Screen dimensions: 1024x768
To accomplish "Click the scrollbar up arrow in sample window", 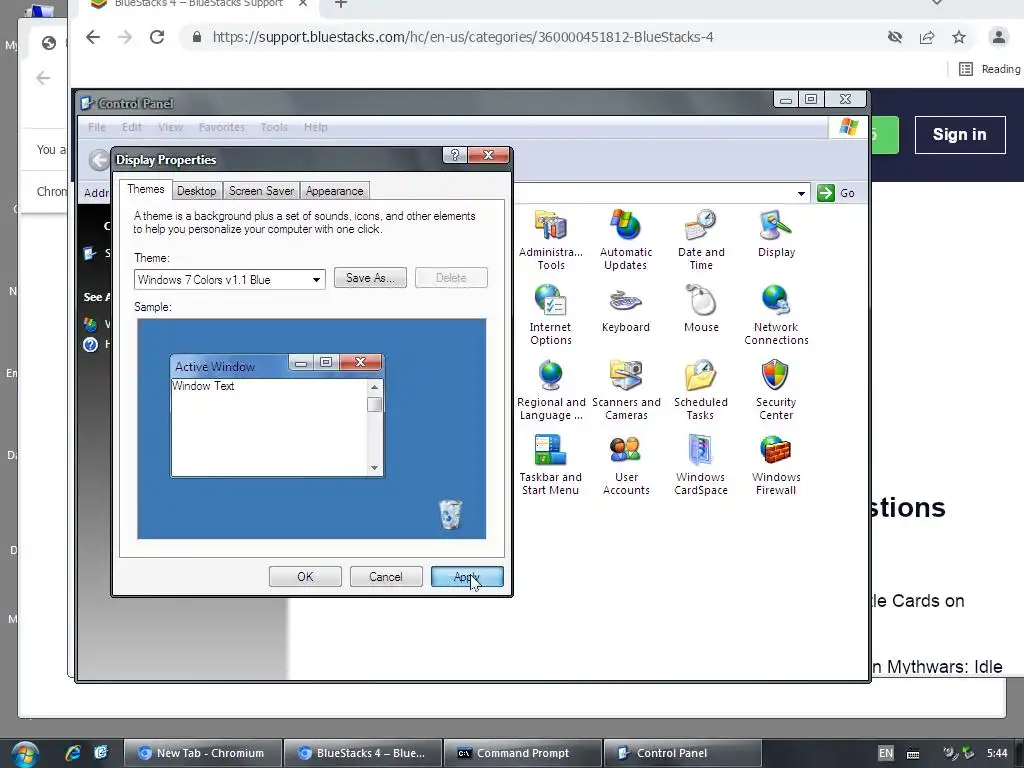I will [x=374, y=387].
